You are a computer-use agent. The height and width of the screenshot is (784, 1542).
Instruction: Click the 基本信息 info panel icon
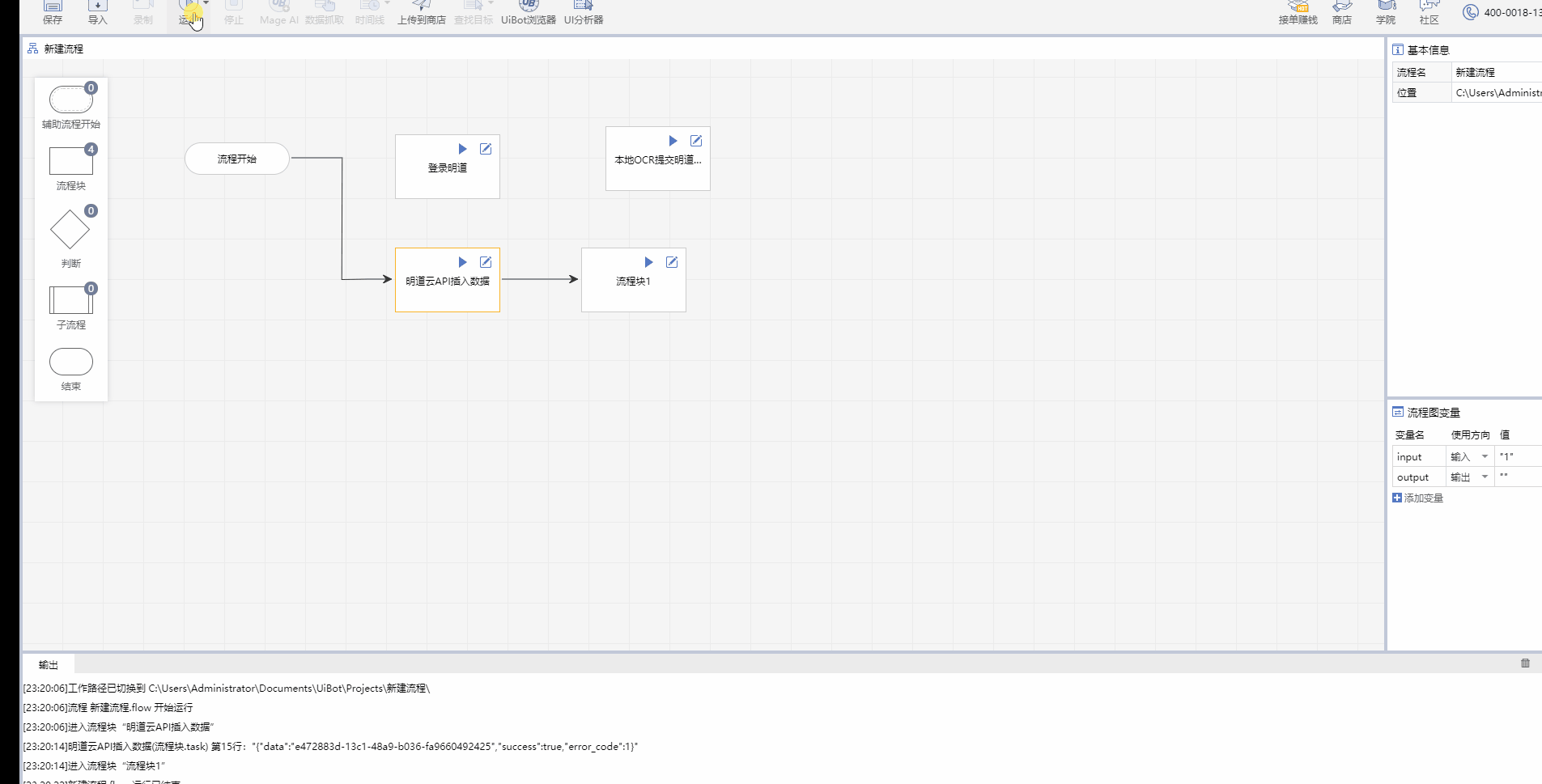[1398, 49]
